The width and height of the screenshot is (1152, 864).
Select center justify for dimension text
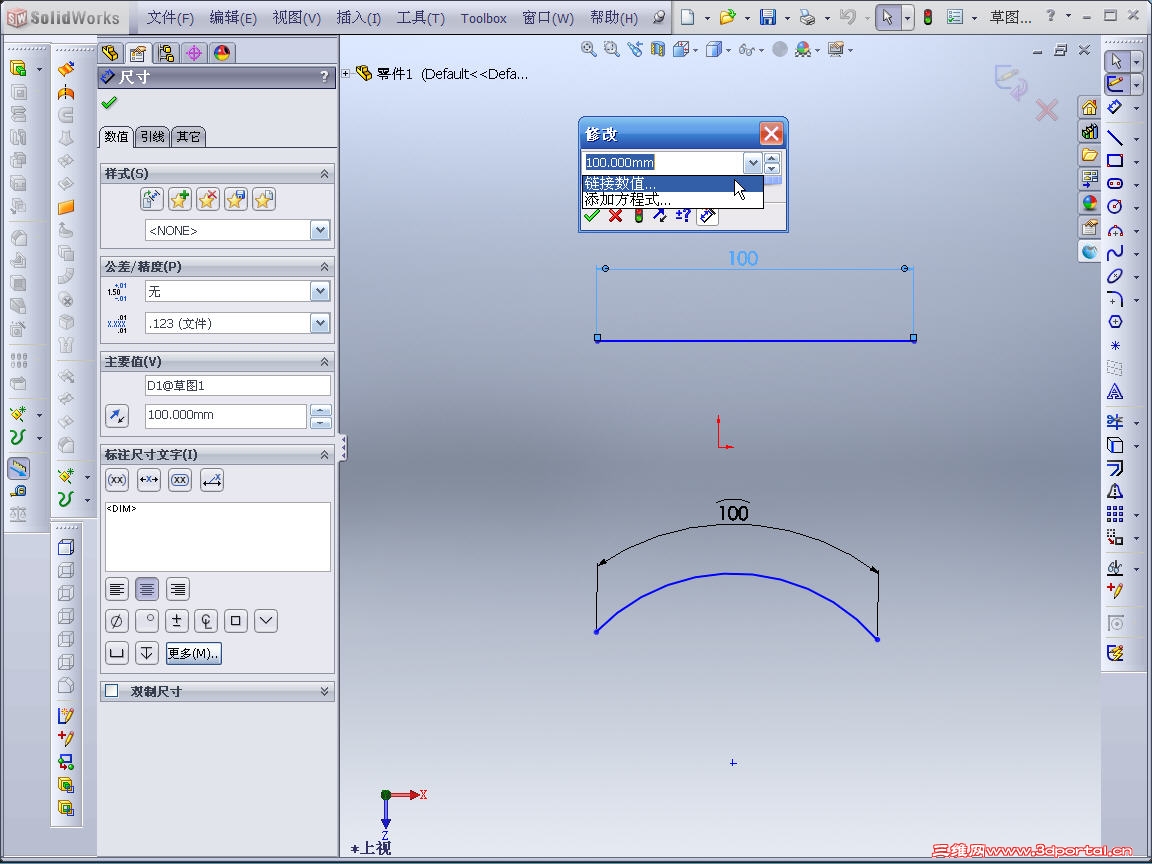click(147, 588)
